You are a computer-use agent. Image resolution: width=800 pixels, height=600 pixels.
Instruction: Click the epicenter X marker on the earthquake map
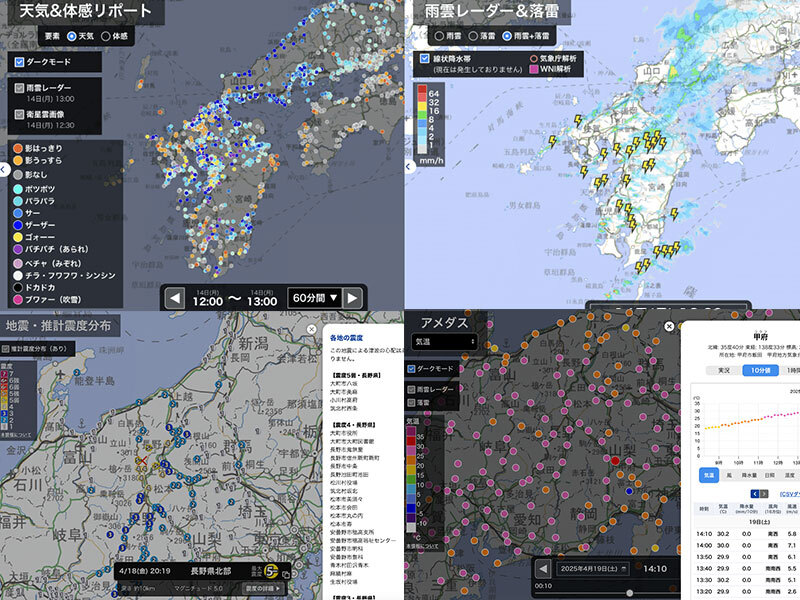[x=142, y=462]
